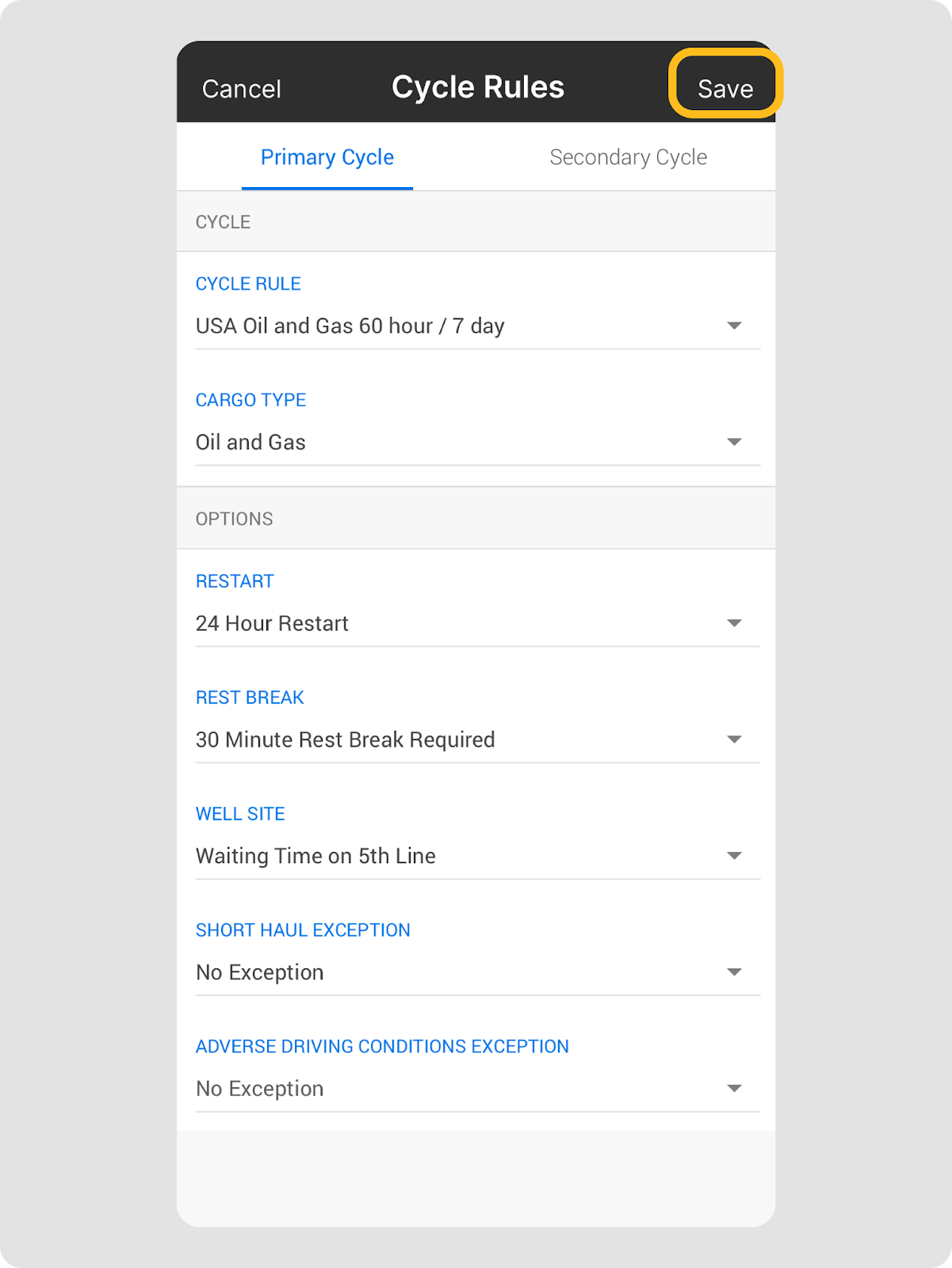The image size is (952, 1268).
Task: Click the Rest Break dropdown arrow
Action: click(x=734, y=739)
